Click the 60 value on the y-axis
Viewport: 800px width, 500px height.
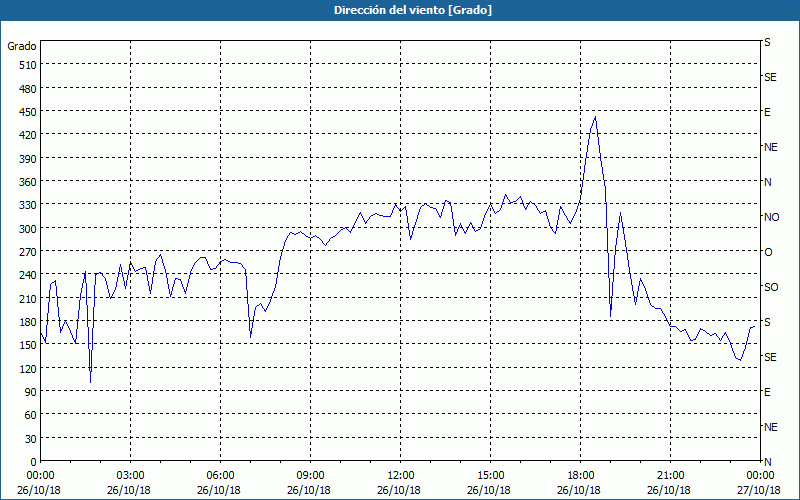click(x=31, y=415)
